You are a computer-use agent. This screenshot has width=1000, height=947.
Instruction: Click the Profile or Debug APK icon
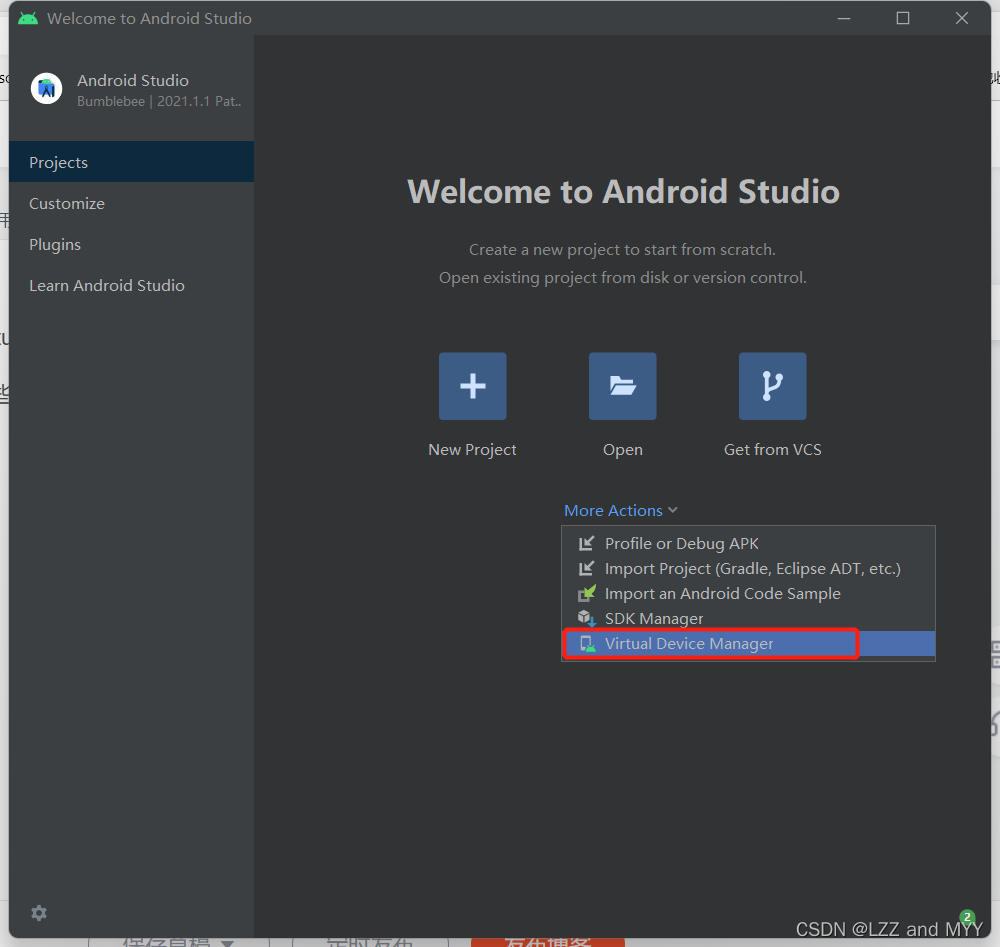tap(586, 543)
